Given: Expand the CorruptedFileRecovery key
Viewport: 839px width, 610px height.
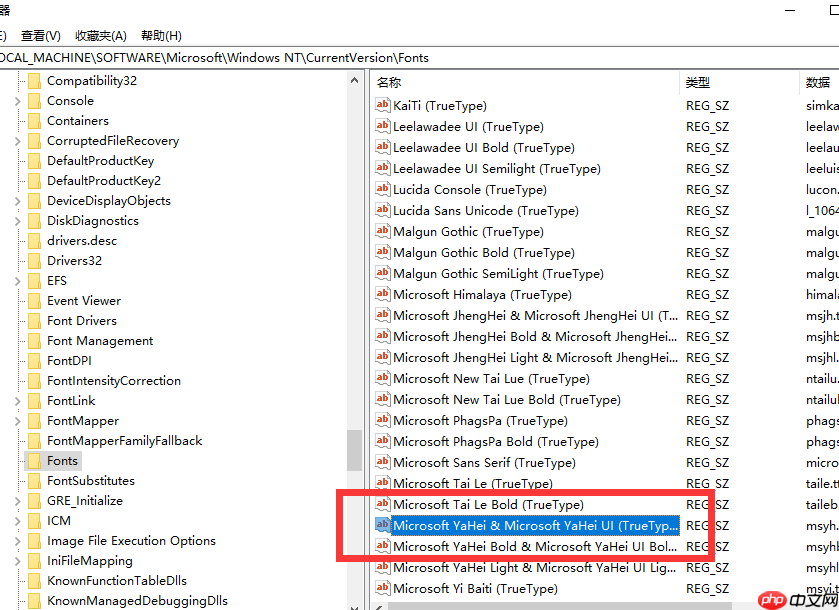Looking at the screenshot, I should (x=17, y=141).
